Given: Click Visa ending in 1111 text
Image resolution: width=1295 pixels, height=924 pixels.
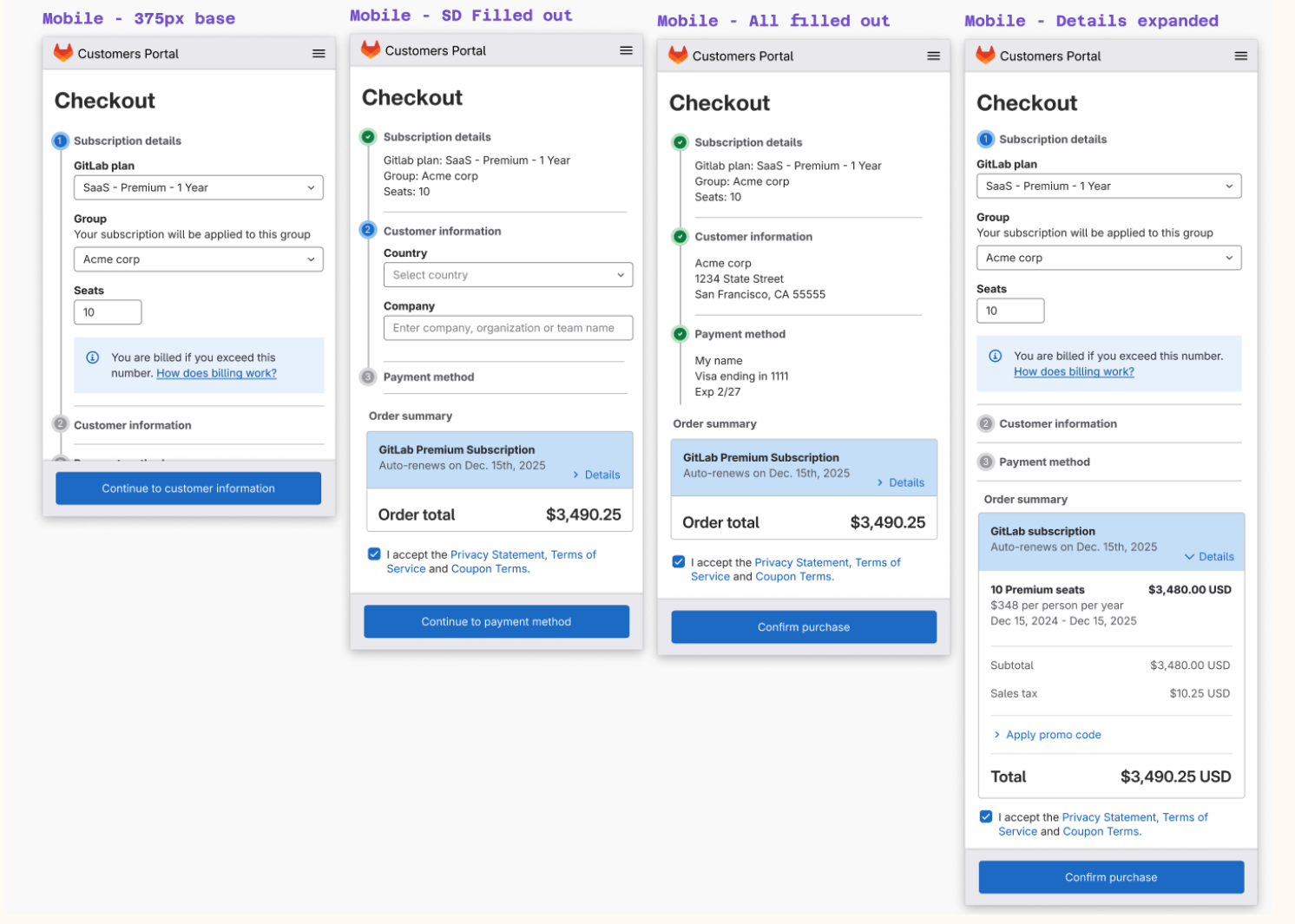Looking at the screenshot, I should (x=741, y=376).
